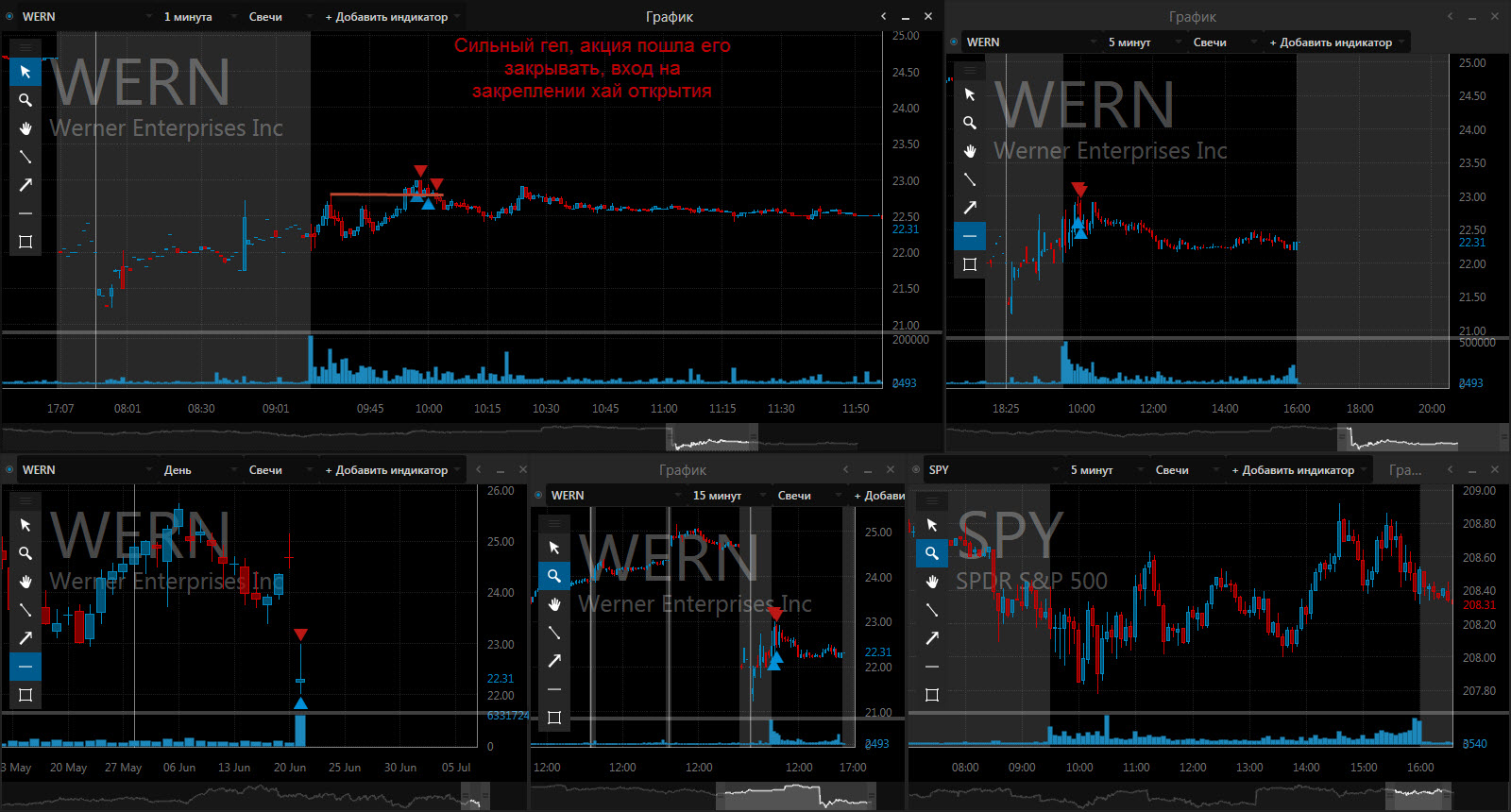Click navigator scroll window below WERN 1-minute chart

click(713, 437)
